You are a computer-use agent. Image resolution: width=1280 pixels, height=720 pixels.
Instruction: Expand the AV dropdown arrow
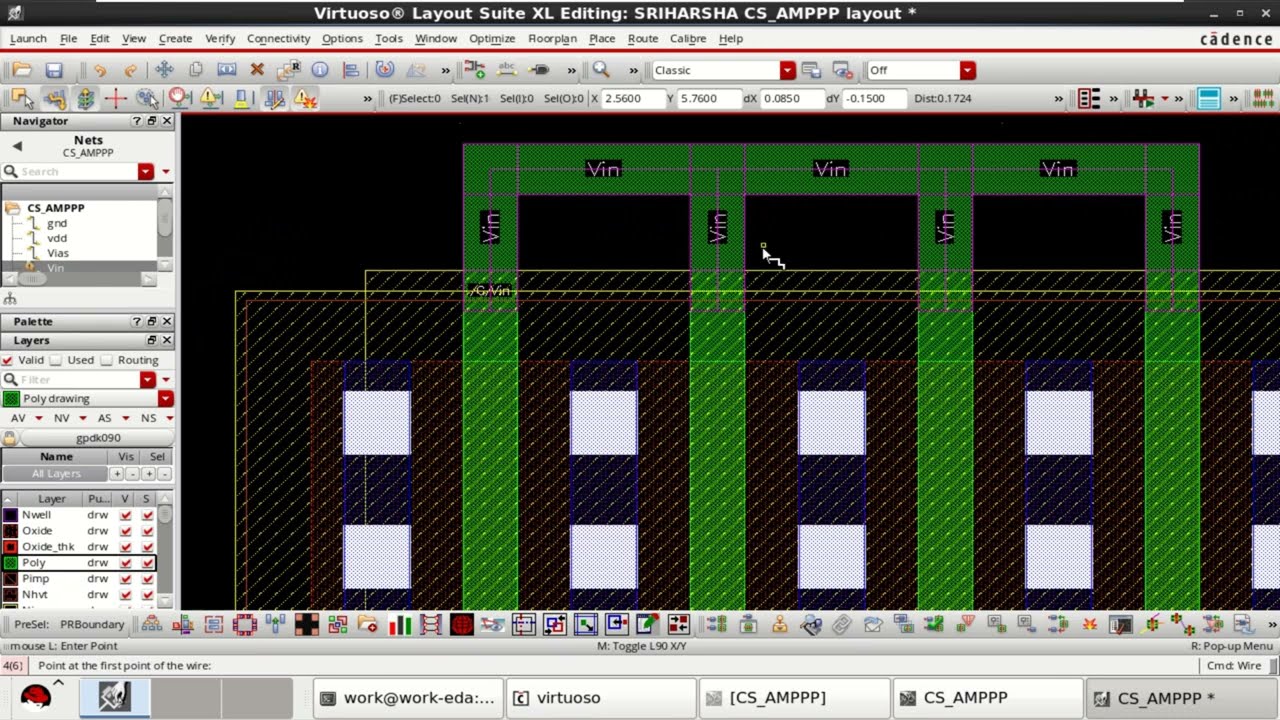coord(39,418)
